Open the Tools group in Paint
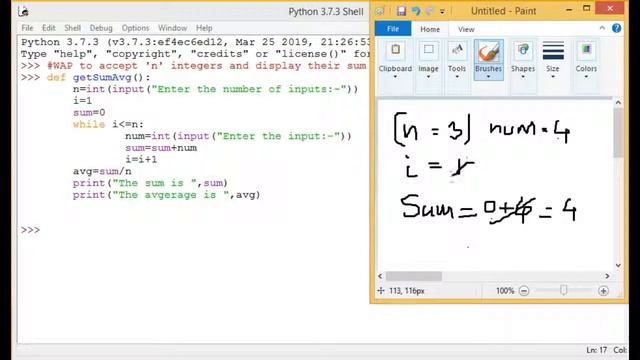Image resolution: width=640 pixels, height=360 pixels. 457,60
